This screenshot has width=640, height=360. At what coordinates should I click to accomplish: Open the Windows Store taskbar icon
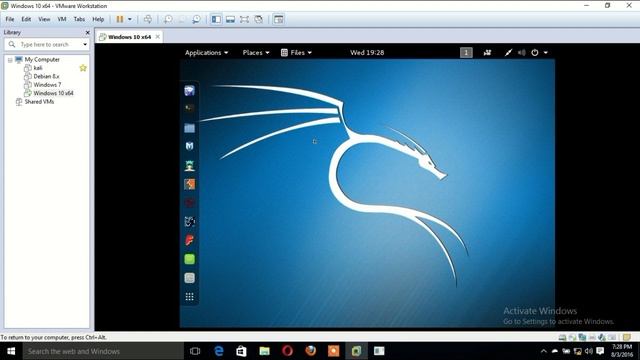click(x=242, y=351)
